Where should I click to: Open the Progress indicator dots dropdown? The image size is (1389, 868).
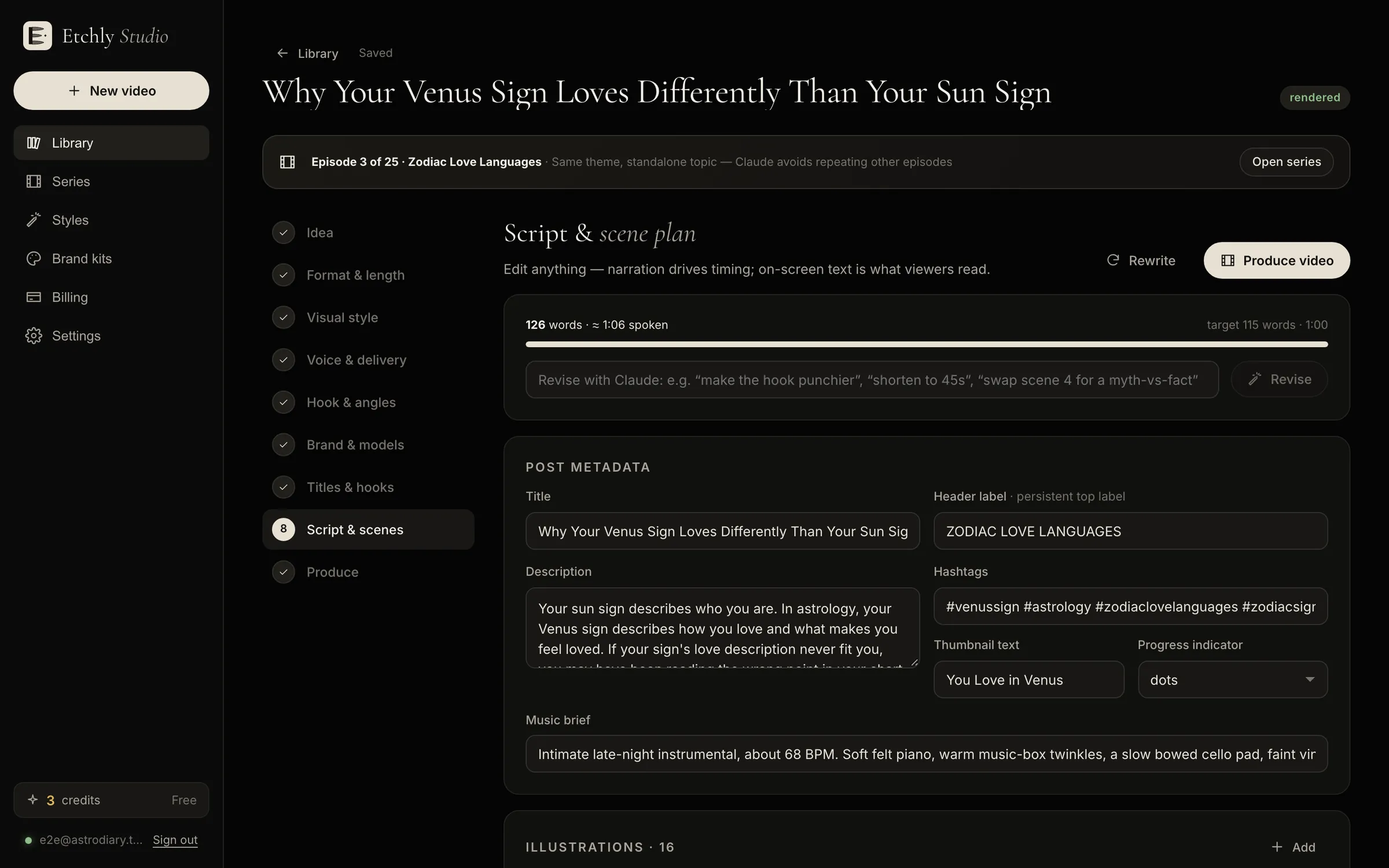click(1232, 679)
